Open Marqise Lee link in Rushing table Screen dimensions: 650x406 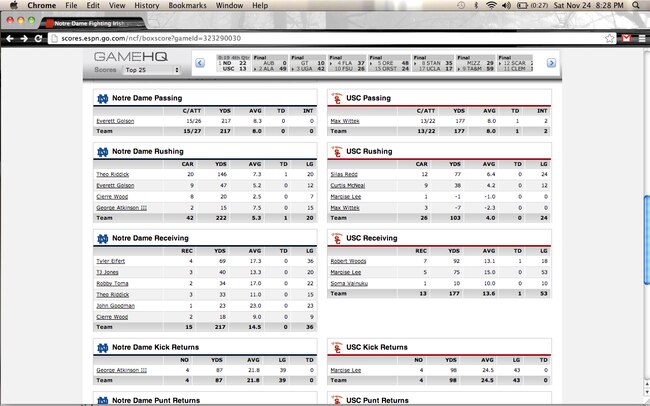[x=346, y=197]
